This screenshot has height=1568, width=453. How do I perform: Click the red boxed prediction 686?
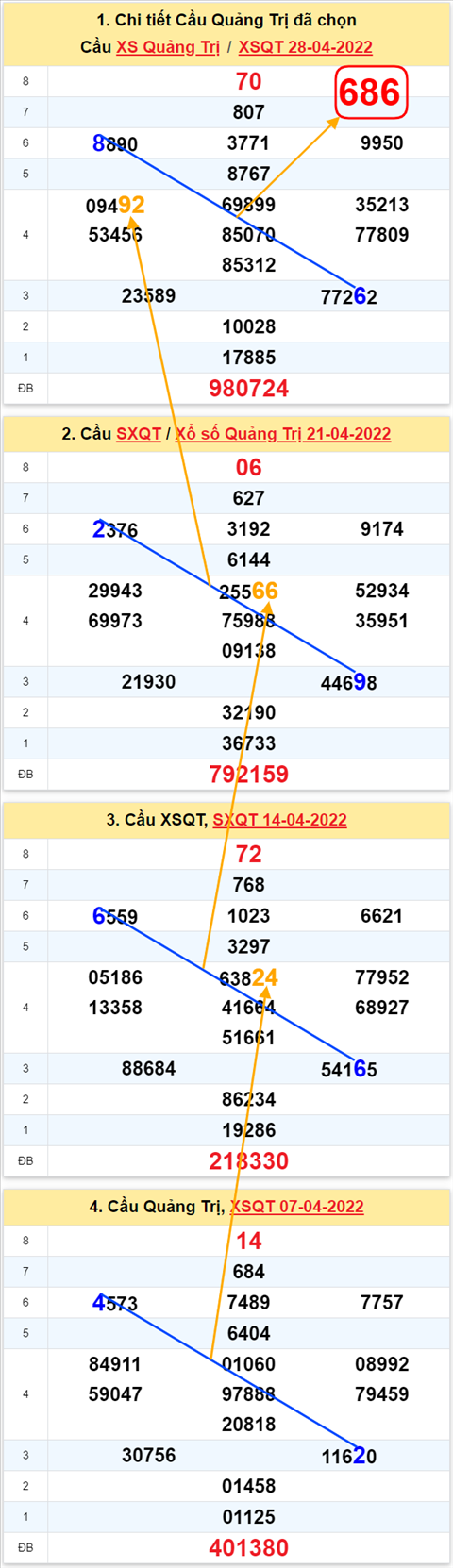coord(370,92)
